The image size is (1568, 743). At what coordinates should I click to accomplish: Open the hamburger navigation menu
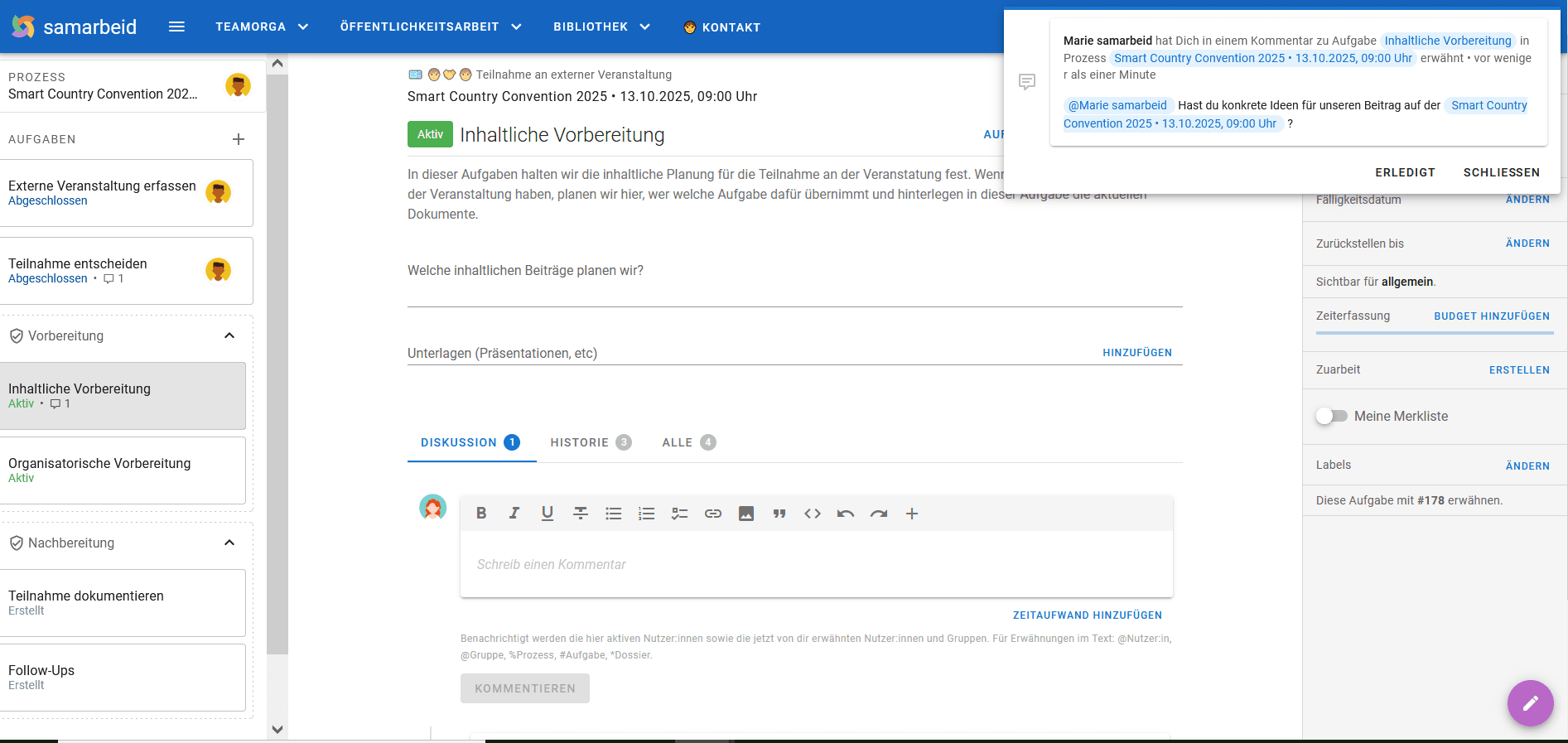[x=176, y=27]
